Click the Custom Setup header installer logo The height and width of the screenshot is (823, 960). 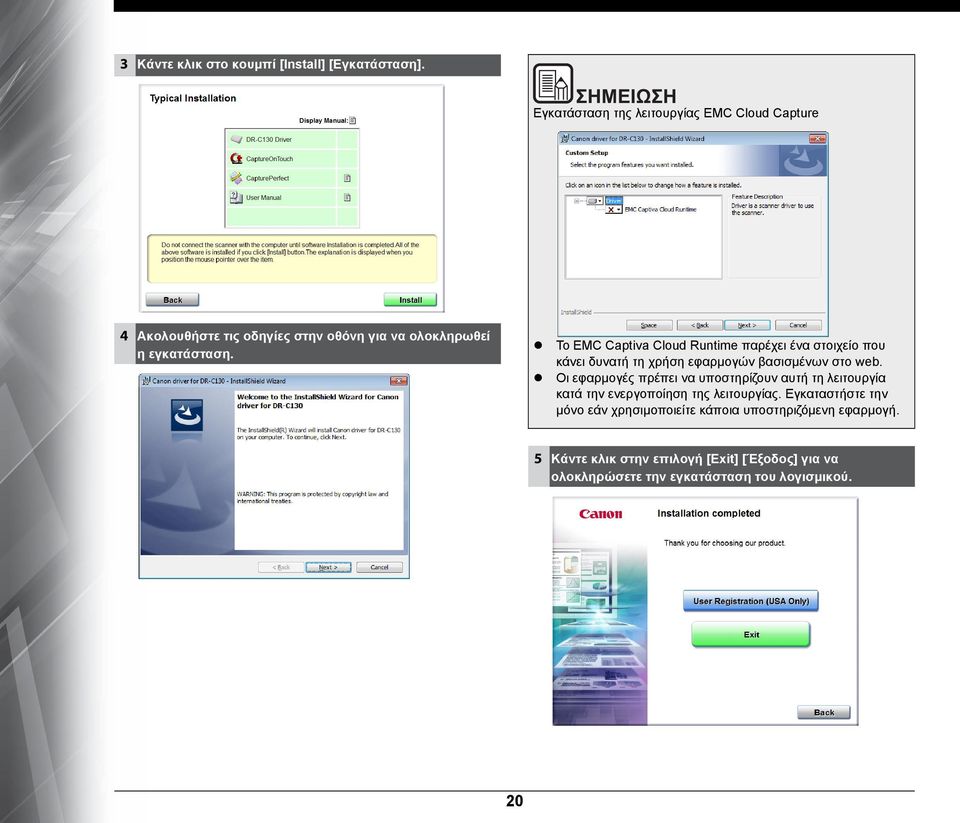coord(803,160)
